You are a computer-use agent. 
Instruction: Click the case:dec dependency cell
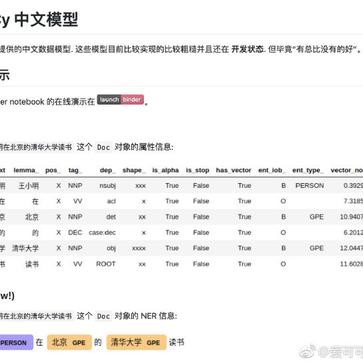click(x=102, y=233)
